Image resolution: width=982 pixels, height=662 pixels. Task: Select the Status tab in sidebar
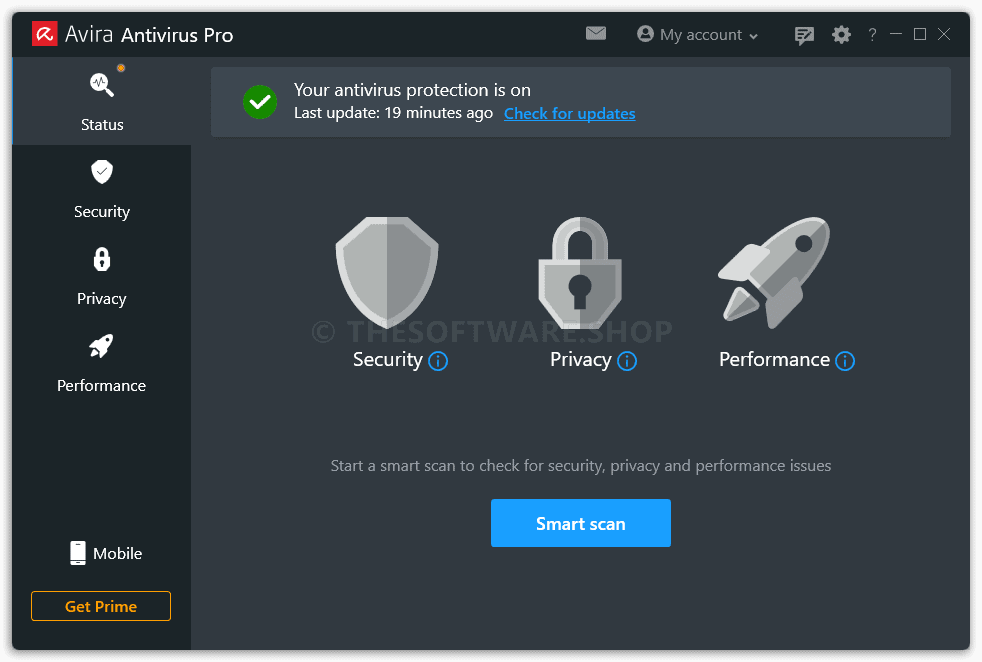click(101, 101)
